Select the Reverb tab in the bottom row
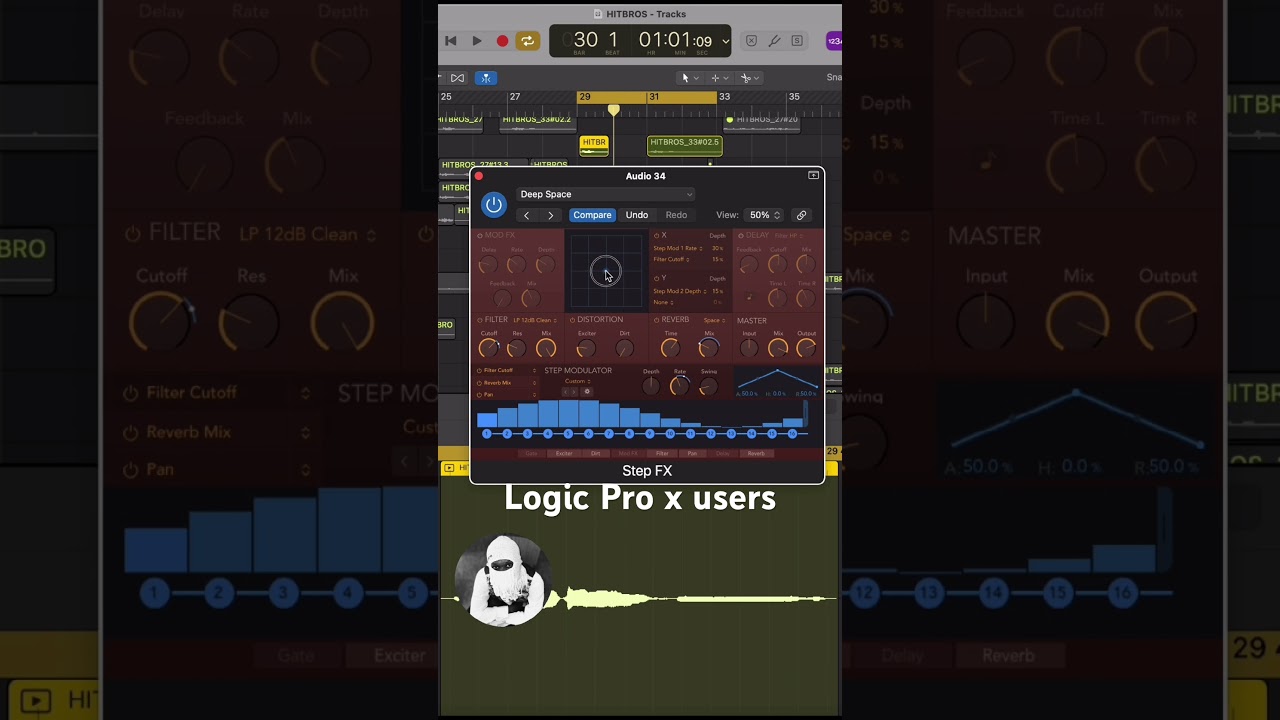 tap(756, 454)
